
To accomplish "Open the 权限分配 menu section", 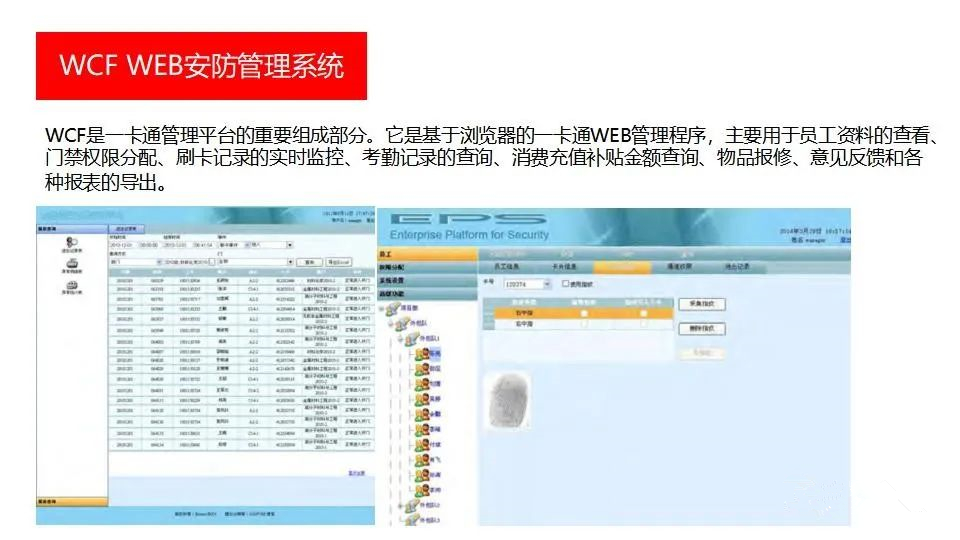I will [x=427, y=268].
